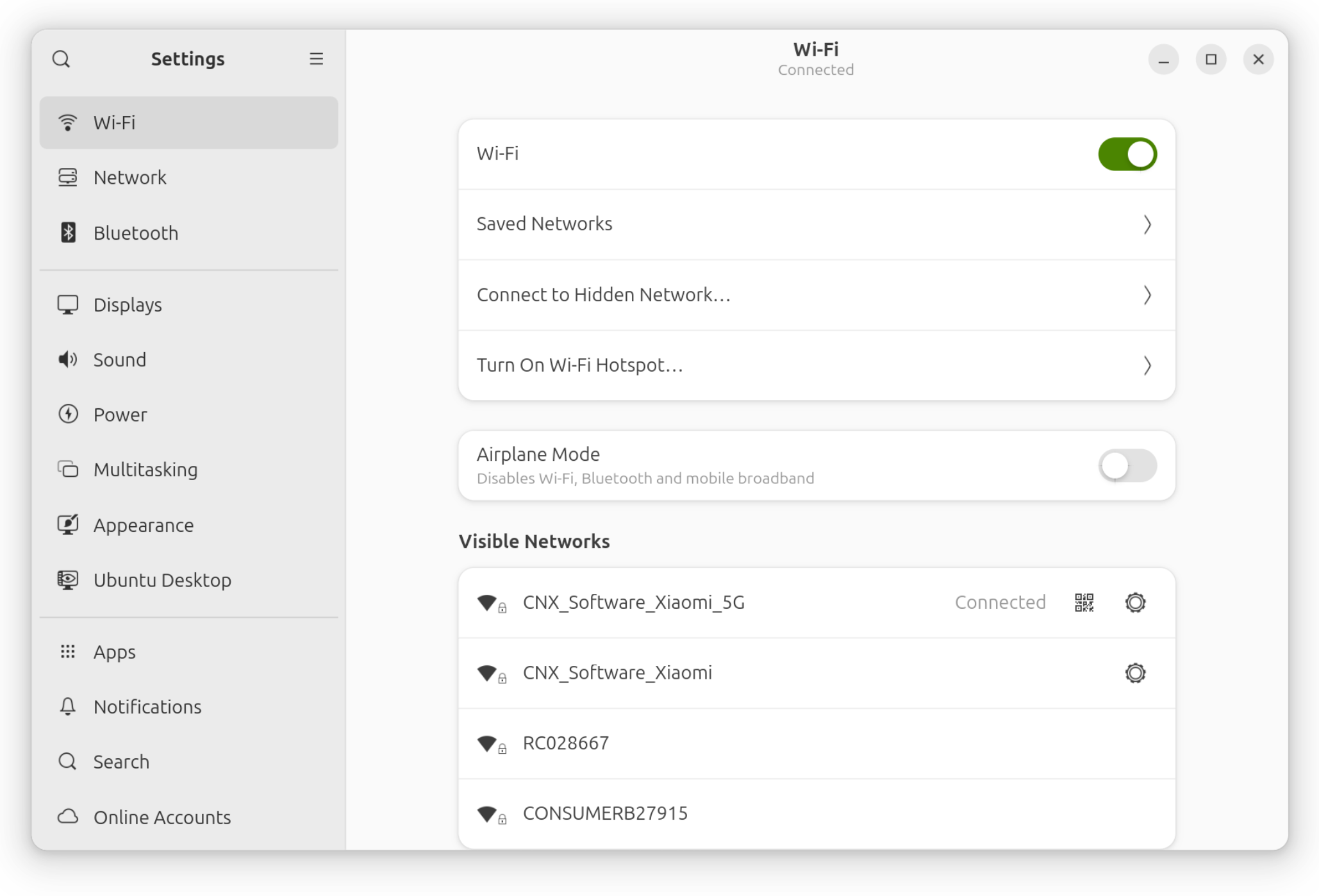Open the gear settings for CNX_Software_Xiaomi_5G
This screenshot has height=896, width=1319.
[x=1135, y=602]
